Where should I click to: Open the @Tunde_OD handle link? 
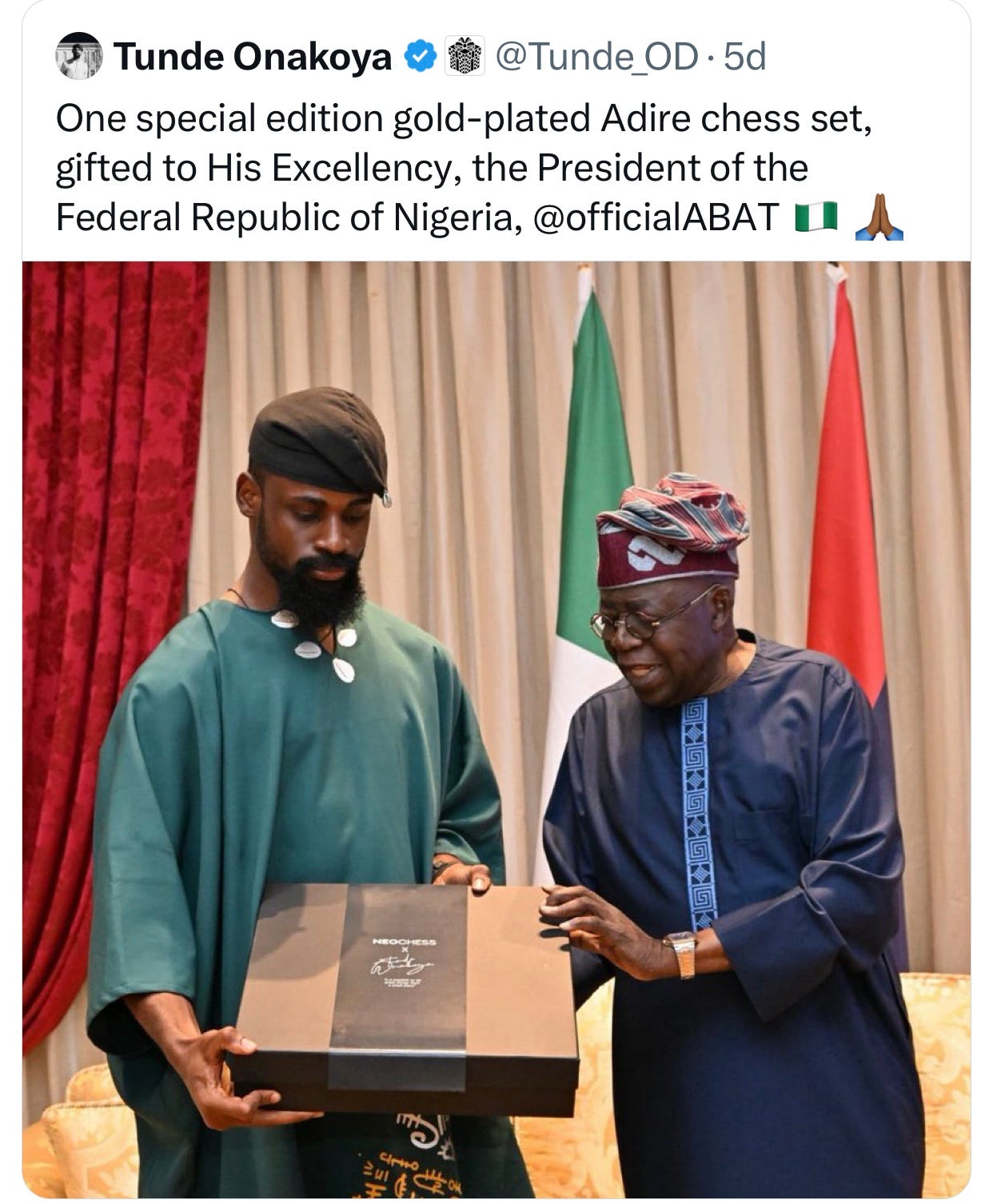[596, 57]
